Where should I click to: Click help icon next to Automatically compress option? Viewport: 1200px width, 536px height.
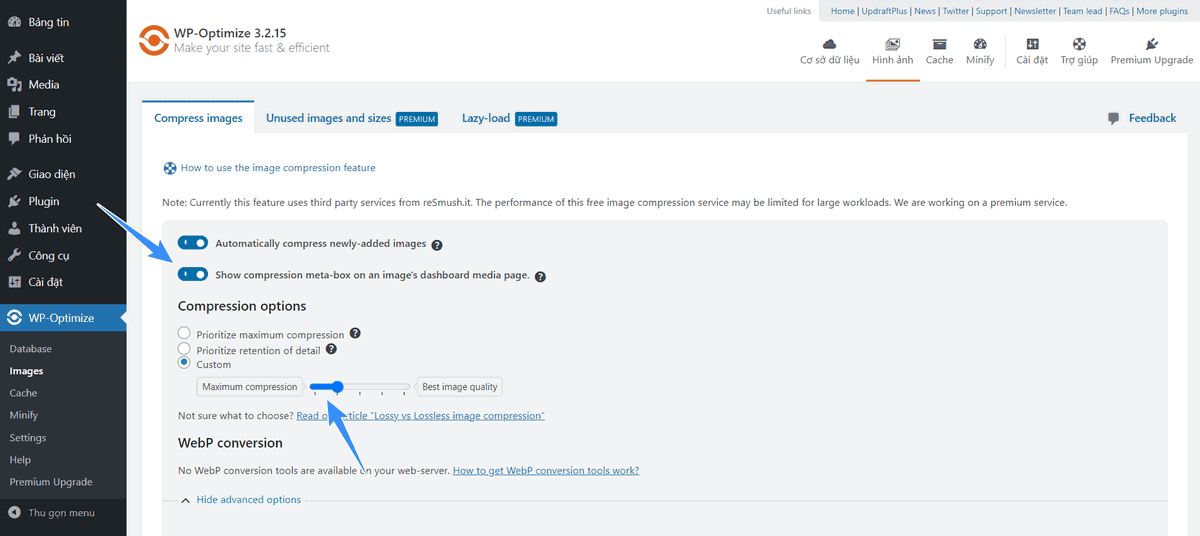[437, 244]
